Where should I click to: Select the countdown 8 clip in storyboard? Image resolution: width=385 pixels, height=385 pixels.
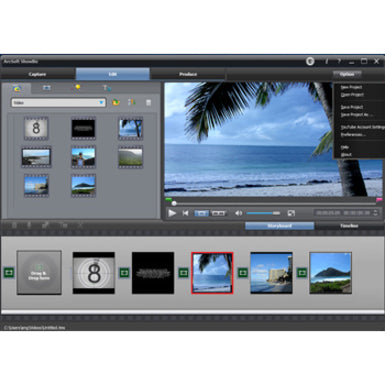[94, 273]
